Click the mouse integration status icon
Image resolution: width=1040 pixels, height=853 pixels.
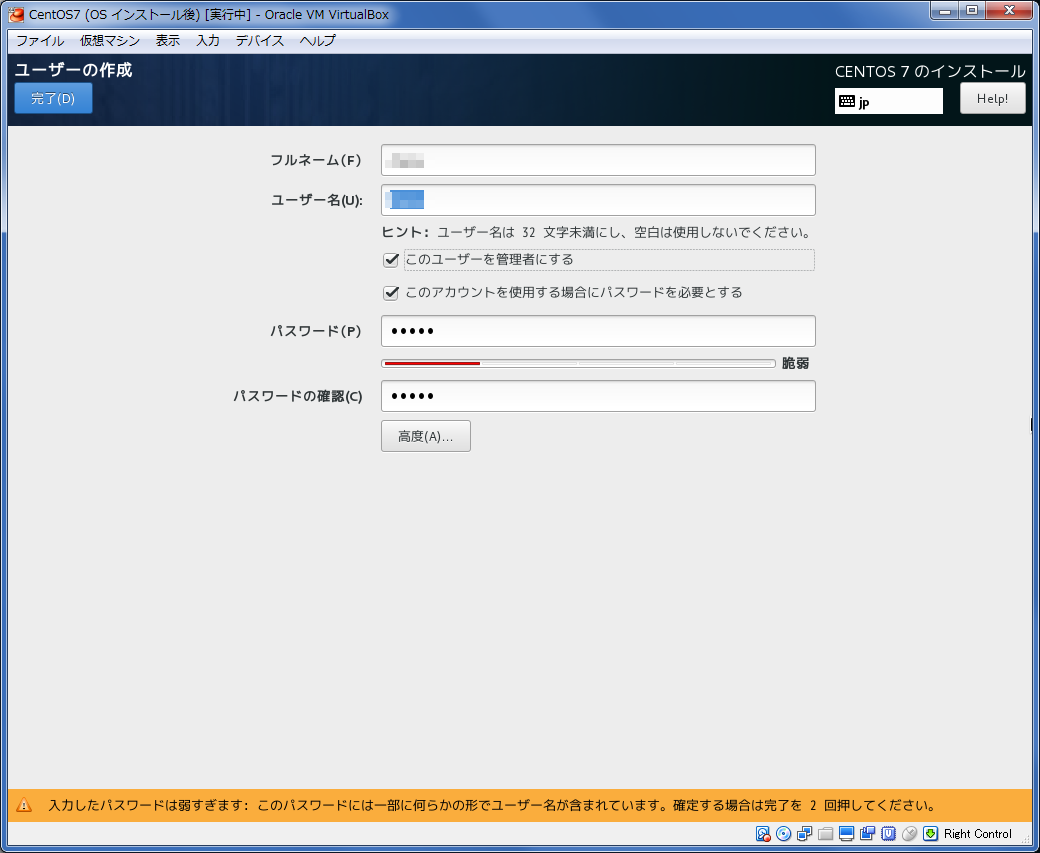pos(909,834)
